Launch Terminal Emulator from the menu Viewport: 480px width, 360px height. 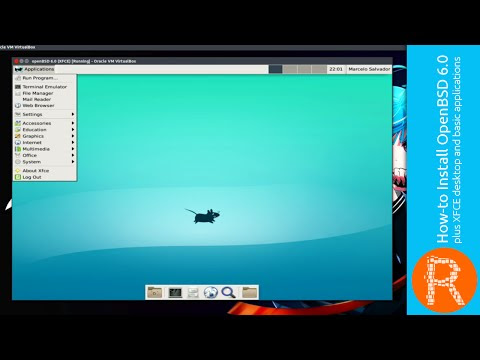[45, 87]
